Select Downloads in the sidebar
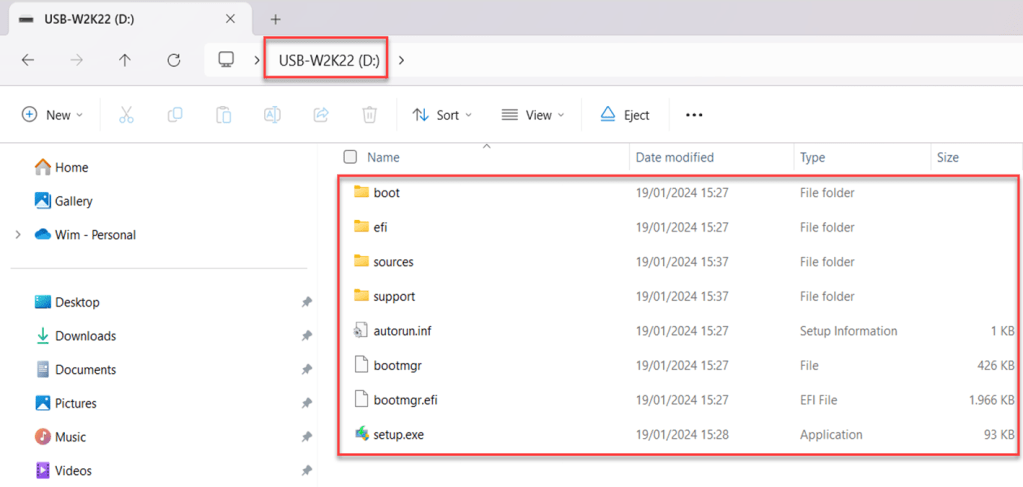Image resolution: width=1023 pixels, height=487 pixels. click(85, 336)
